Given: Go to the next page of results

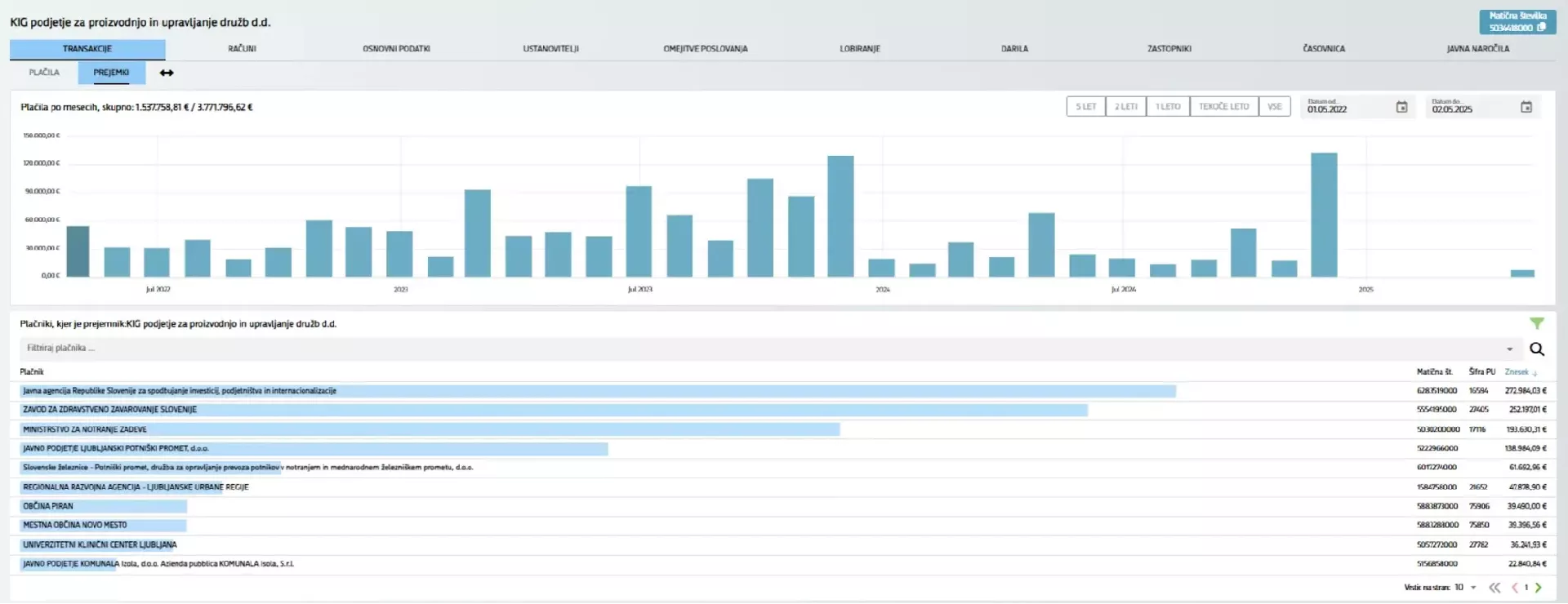Looking at the screenshot, I should pyautogui.click(x=1539, y=588).
